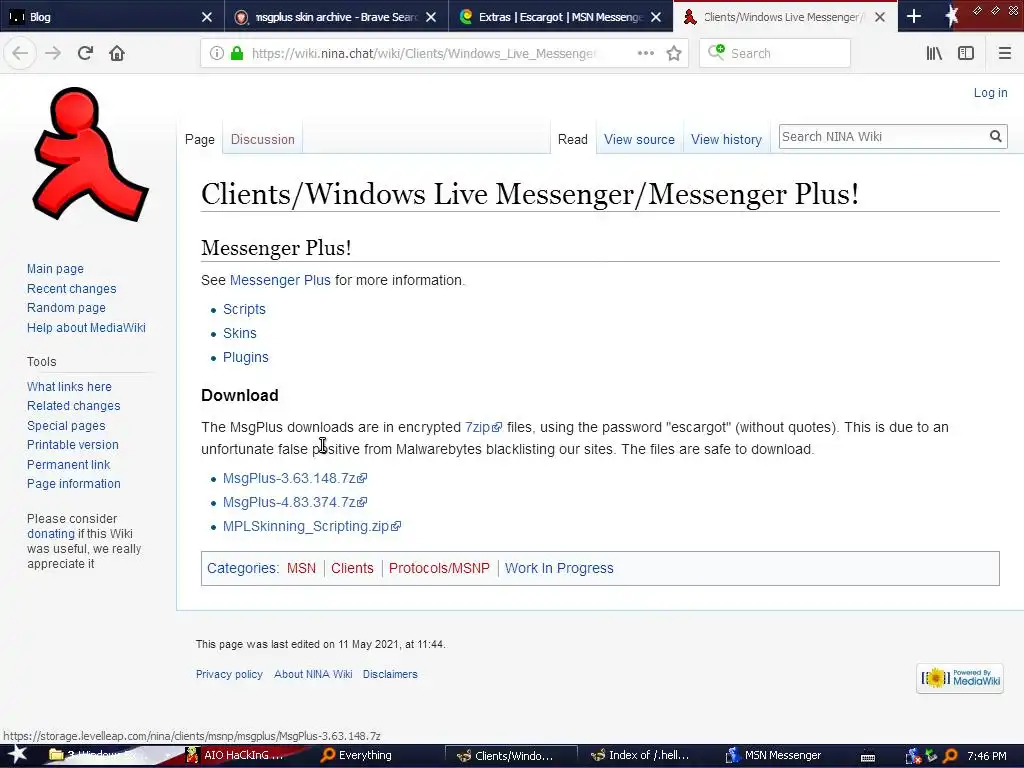Close the Extras Escargot tab

656,17
